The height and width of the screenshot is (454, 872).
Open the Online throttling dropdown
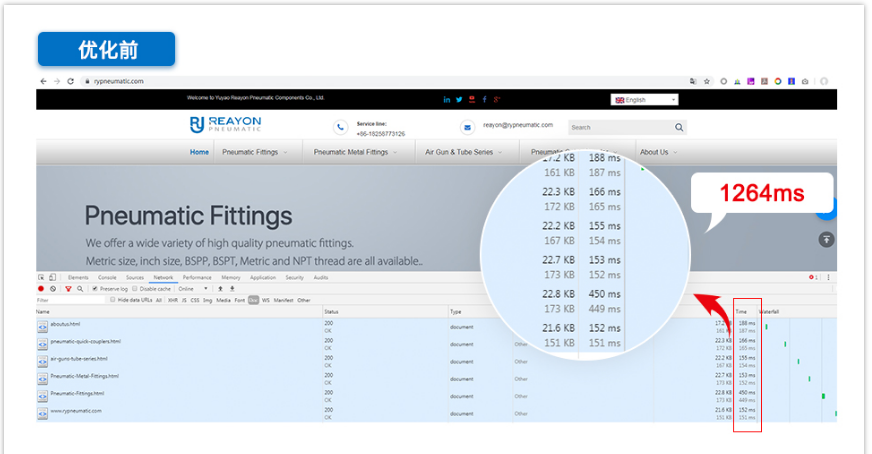(192, 288)
